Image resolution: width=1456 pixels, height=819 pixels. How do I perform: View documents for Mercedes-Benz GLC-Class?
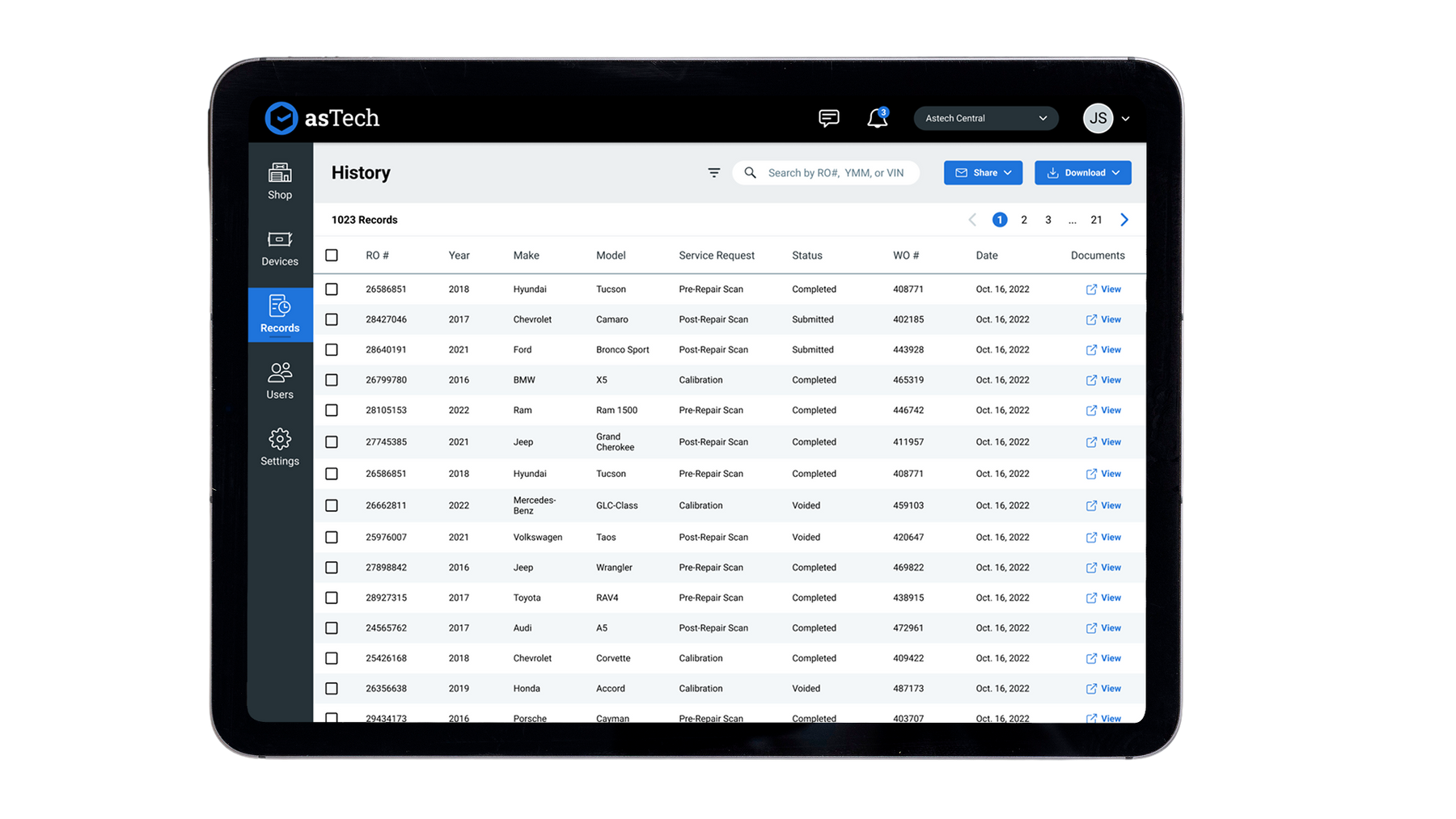pyautogui.click(x=1103, y=505)
